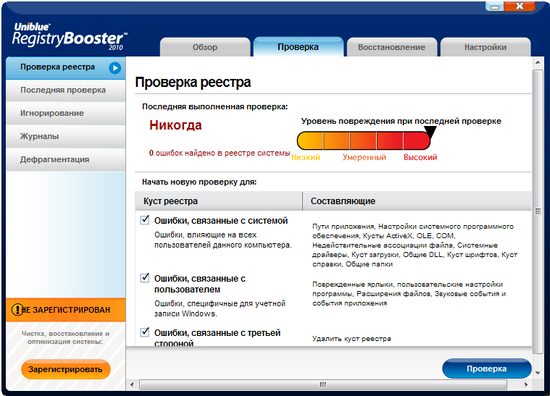Click the yellow low-damage segment of the gauge
The image size is (550, 396).
click(x=310, y=141)
